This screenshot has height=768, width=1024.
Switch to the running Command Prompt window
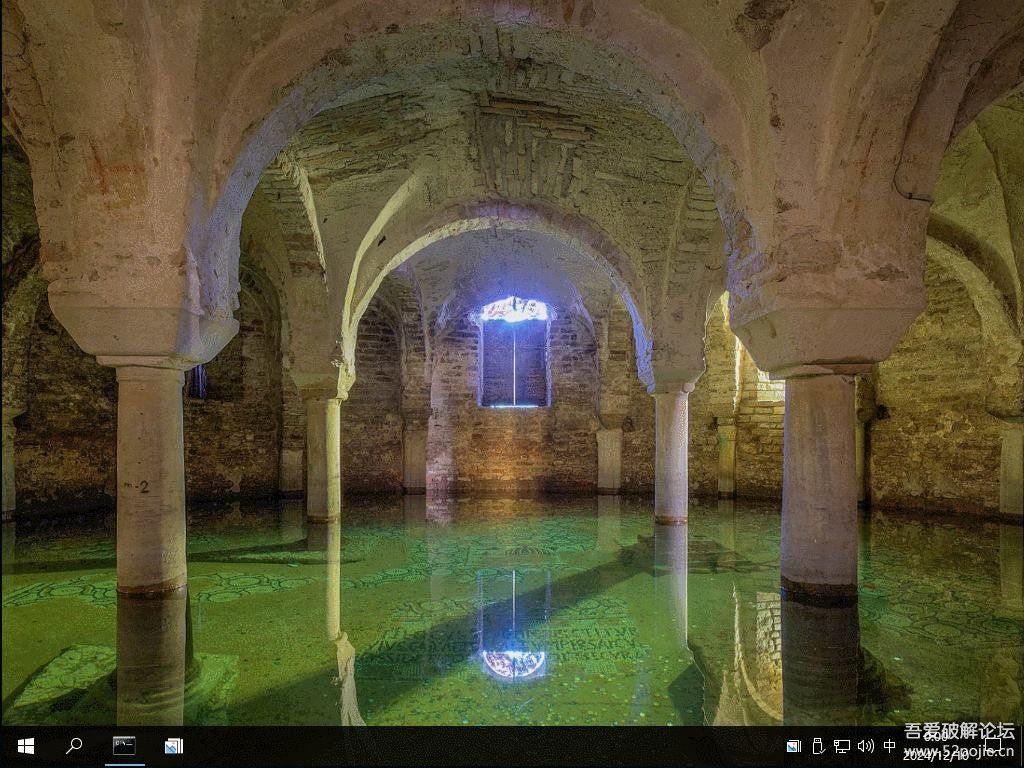click(x=124, y=746)
